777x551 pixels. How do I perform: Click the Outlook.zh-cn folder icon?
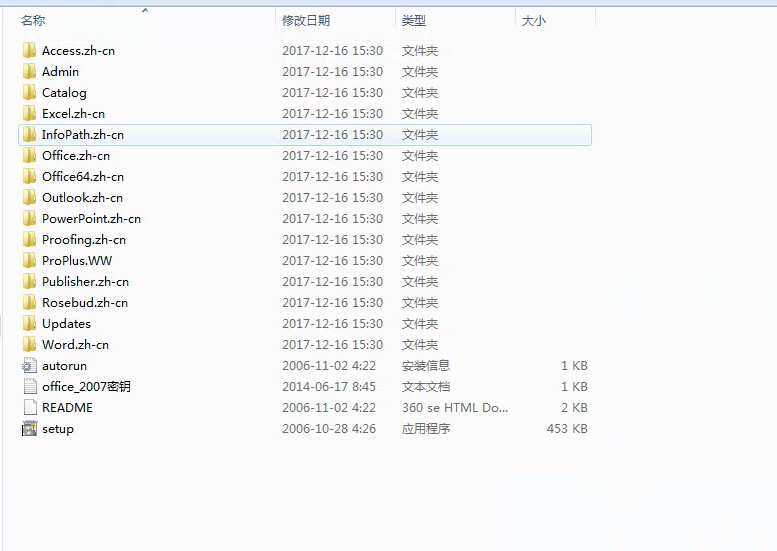click(x=30, y=197)
